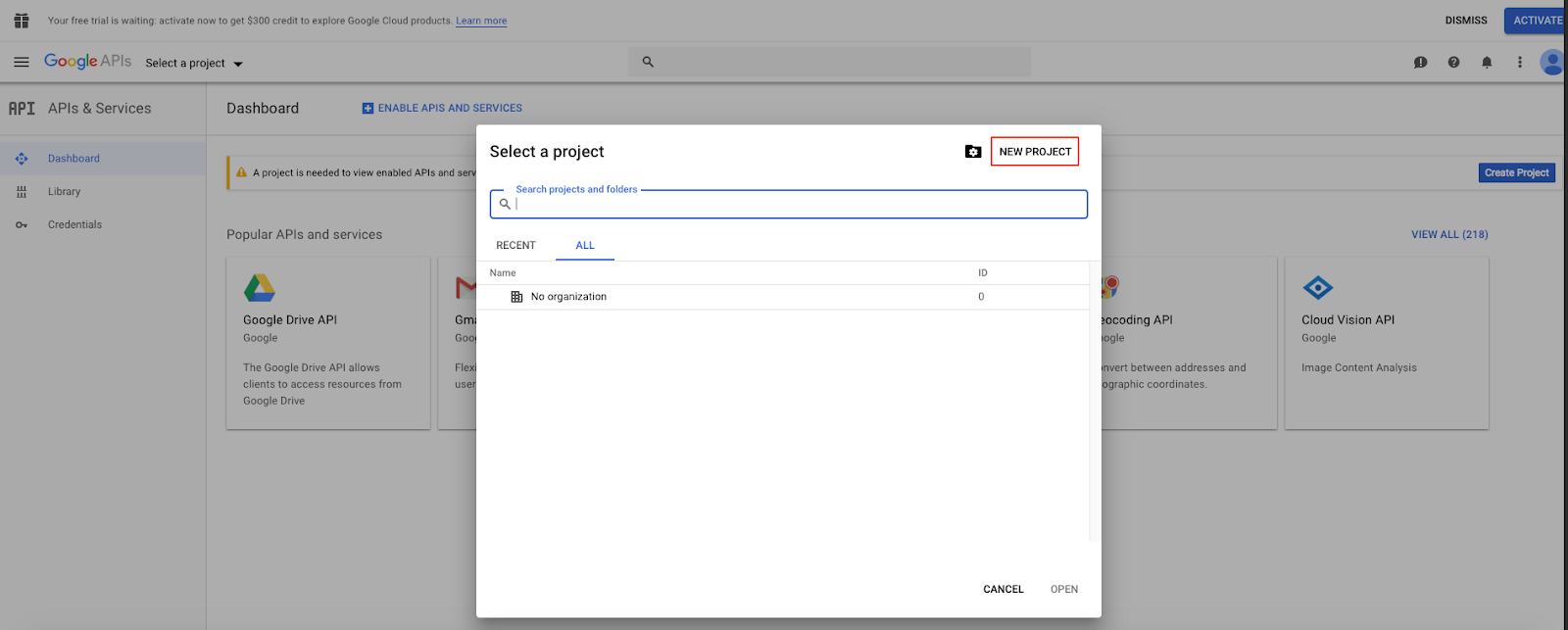The image size is (1568, 630).
Task: Open the notifications bell
Action: pos(1487,62)
